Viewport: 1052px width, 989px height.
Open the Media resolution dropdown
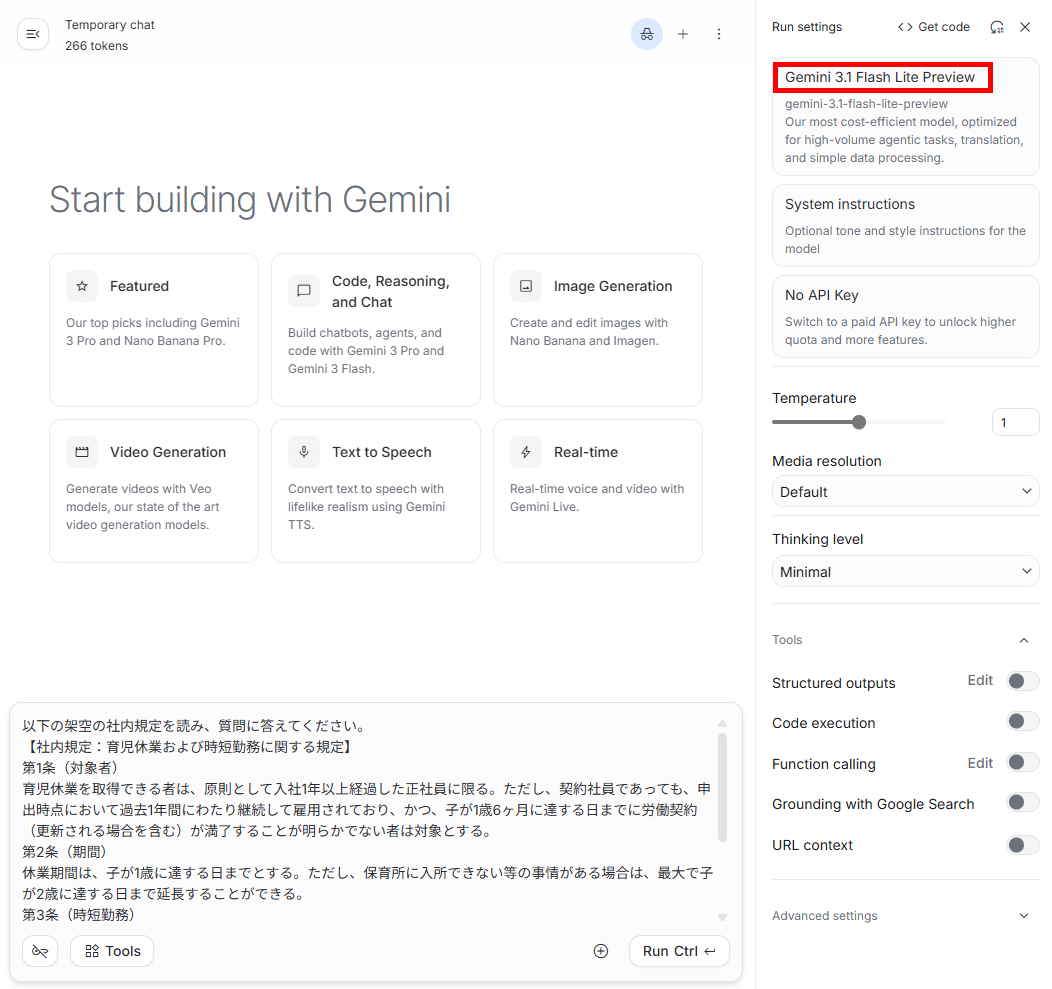pyautogui.click(x=905, y=492)
